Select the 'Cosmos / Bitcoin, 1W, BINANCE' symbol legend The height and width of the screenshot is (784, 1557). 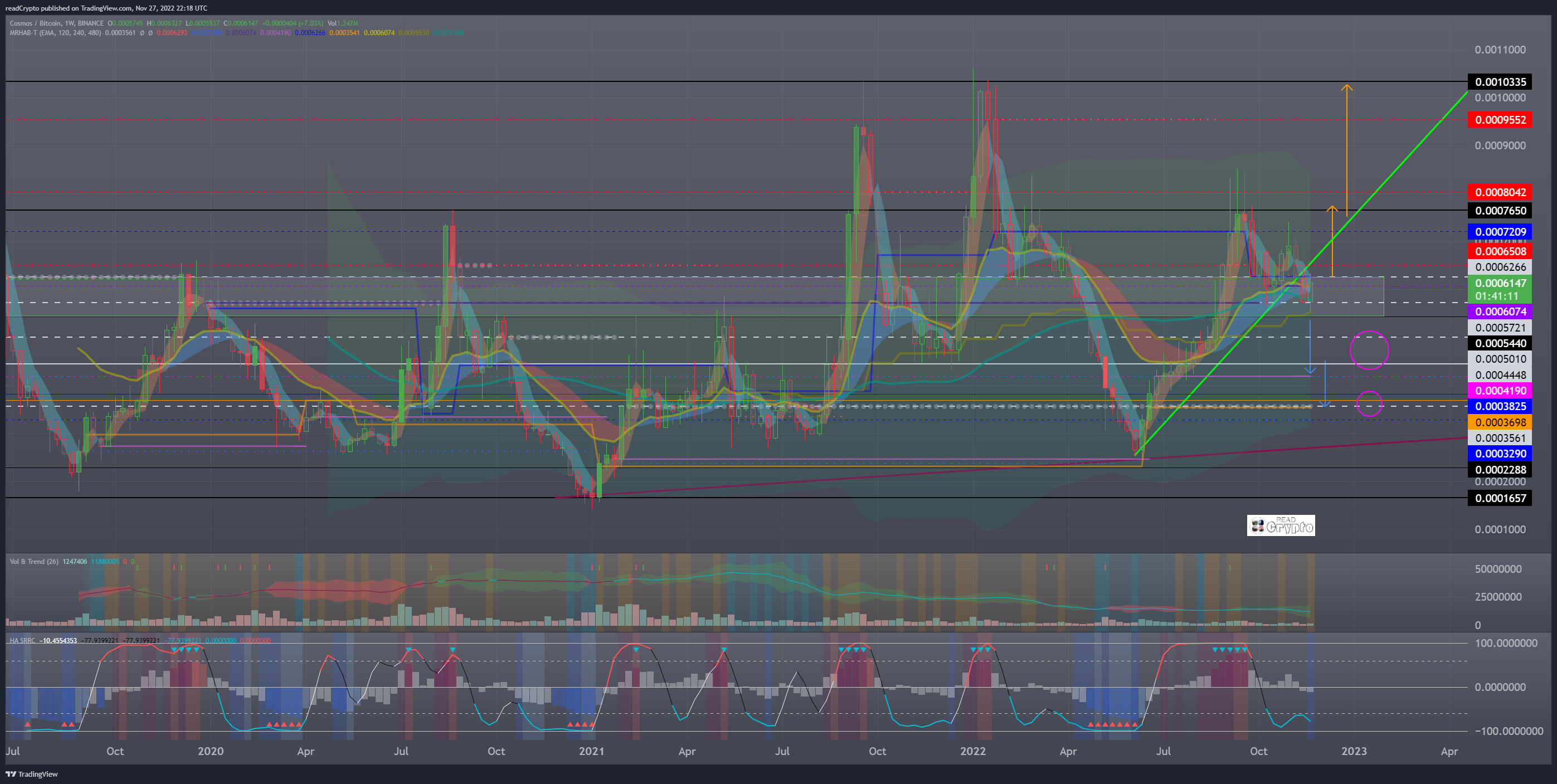(57, 23)
